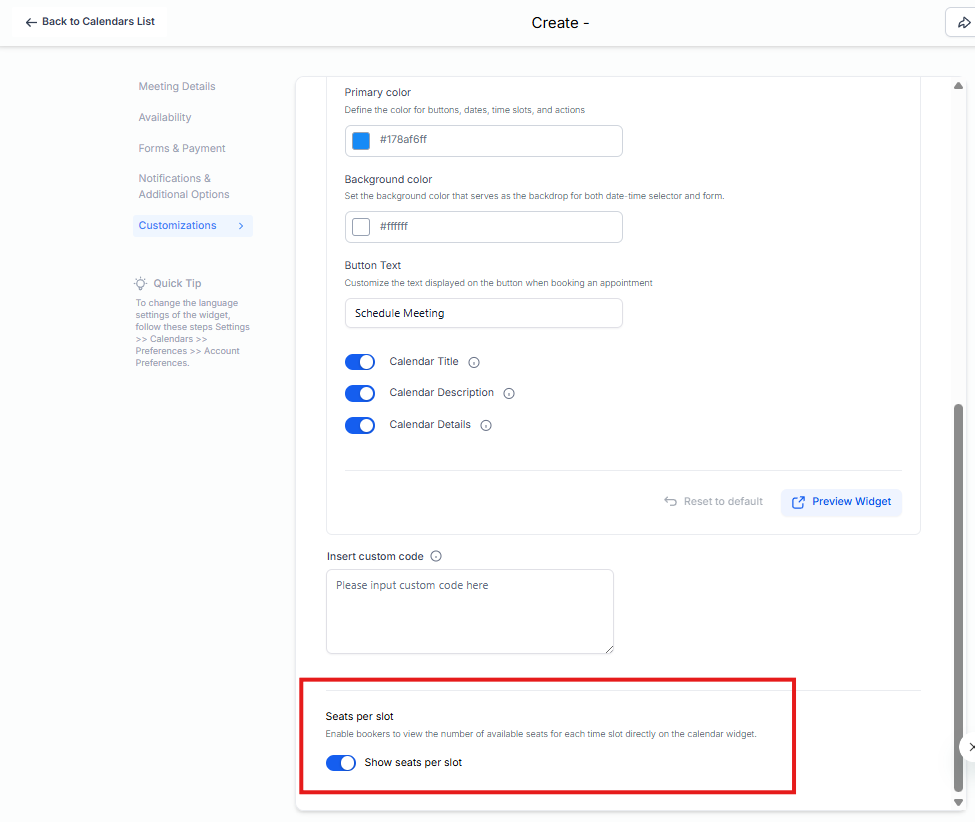Screen dimensions: 975x822
Task: Click the share icon at top right
Action: click(x=963, y=23)
